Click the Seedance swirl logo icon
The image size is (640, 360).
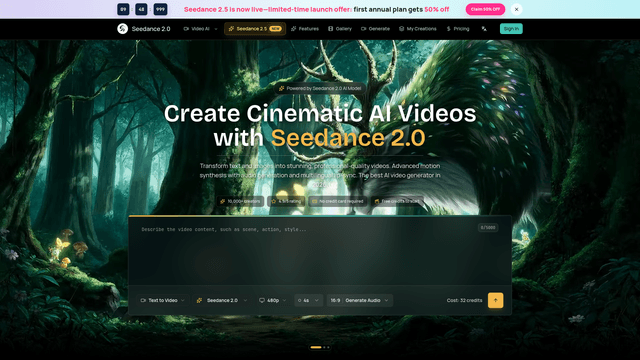click(122, 29)
